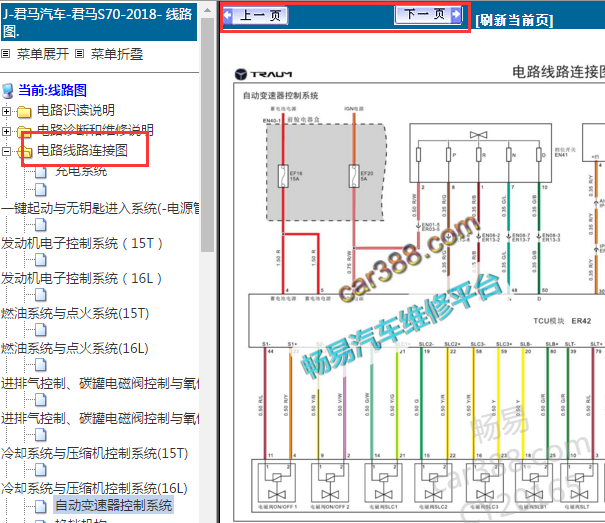Click 菜单展开 to expand all menus
The height and width of the screenshot is (523, 605).
[x=43, y=54]
